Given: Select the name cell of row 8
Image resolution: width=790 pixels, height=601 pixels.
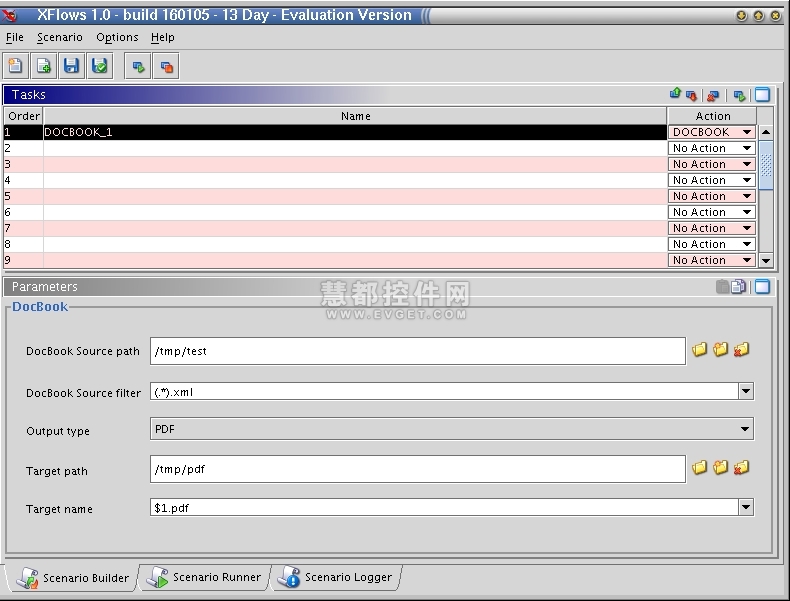Looking at the screenshot, I should tap(355, 244).
